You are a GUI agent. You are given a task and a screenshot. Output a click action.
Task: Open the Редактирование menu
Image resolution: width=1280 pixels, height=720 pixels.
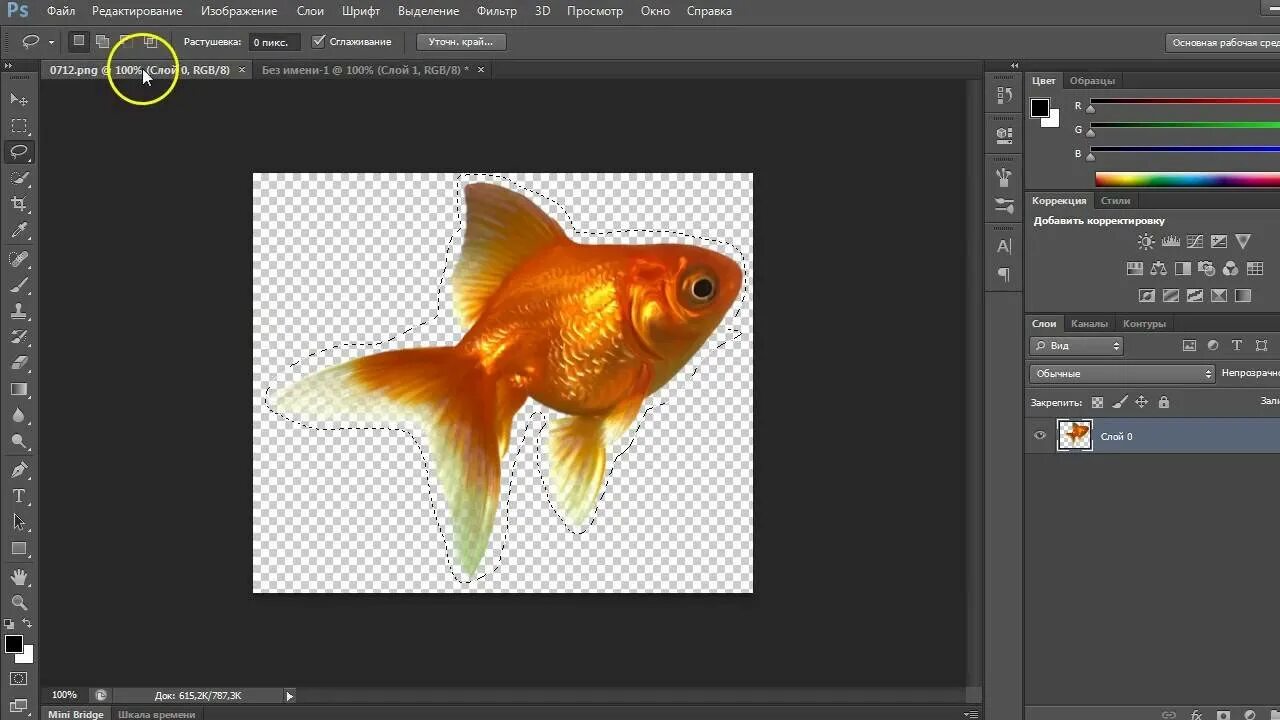pyautogui.click(x=137, y=11)
